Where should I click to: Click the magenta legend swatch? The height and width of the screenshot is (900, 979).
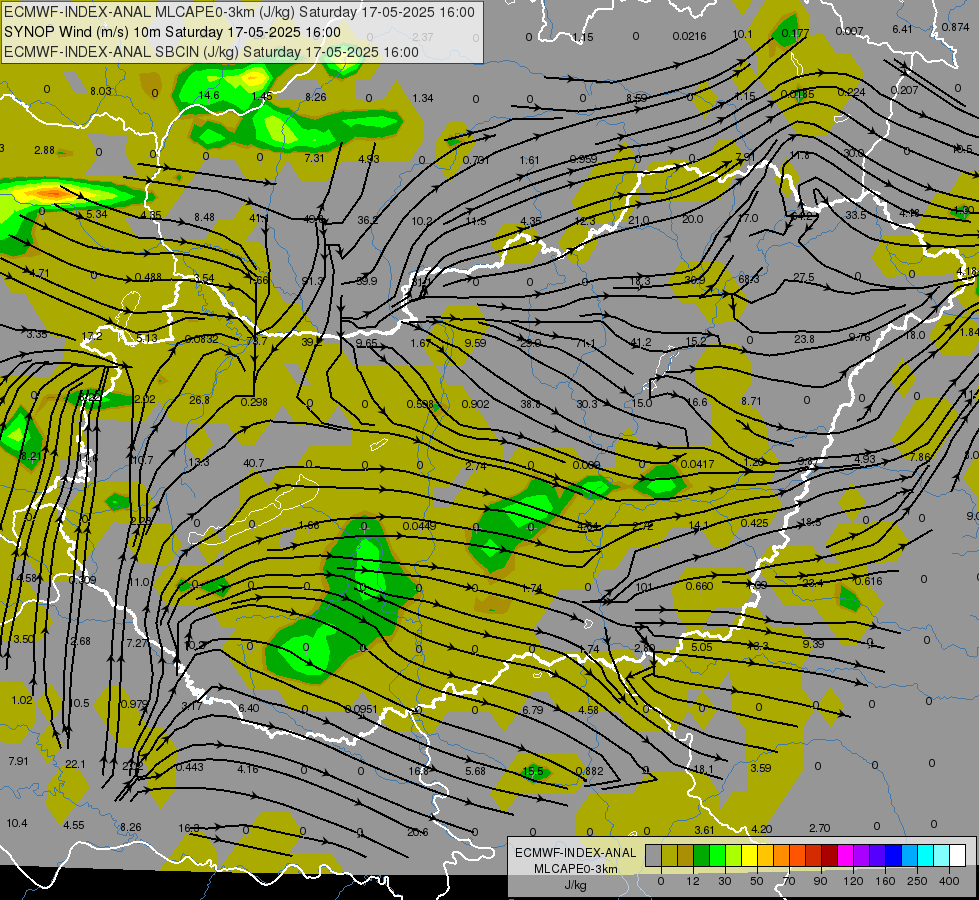(x=846, y=855)
